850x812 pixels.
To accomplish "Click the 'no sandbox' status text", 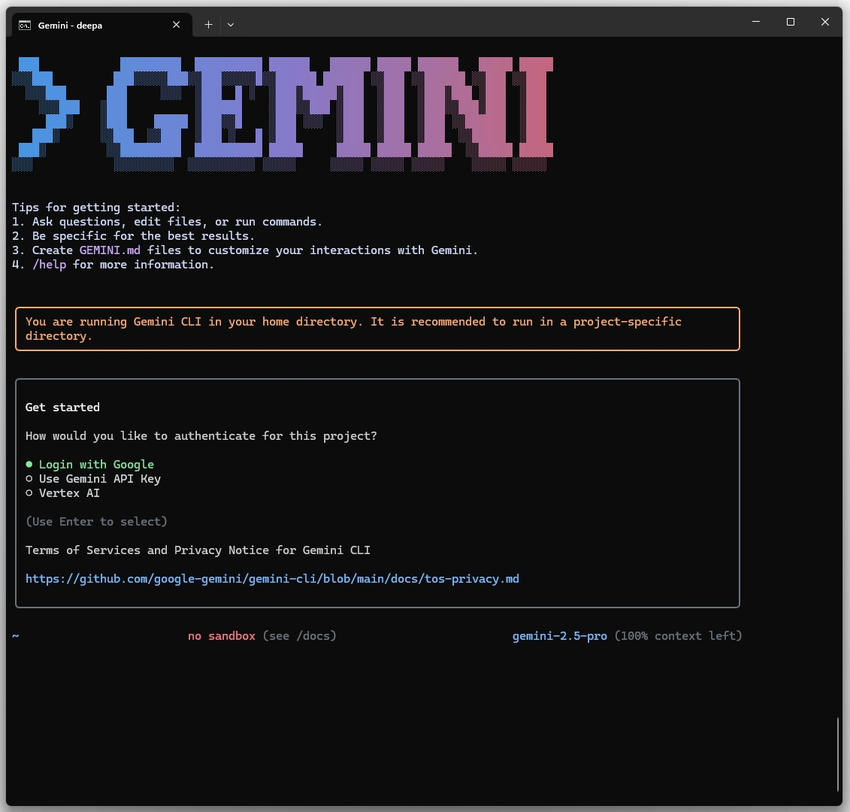I will 221,636.
